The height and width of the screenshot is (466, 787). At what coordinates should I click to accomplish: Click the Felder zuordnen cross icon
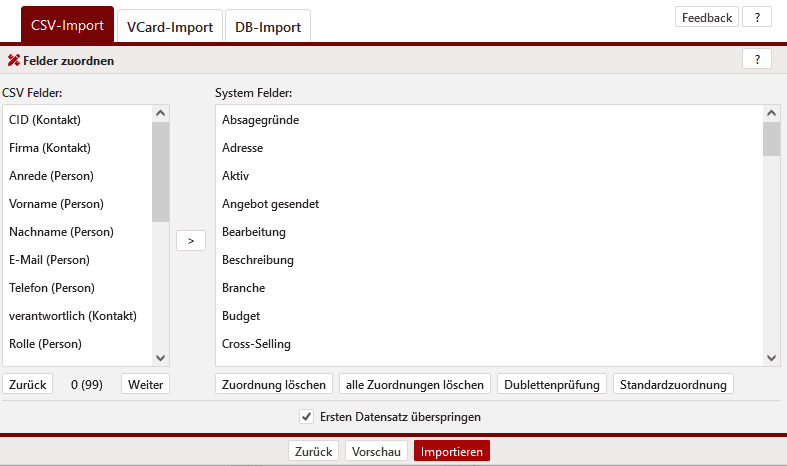(x=14, y=61)
